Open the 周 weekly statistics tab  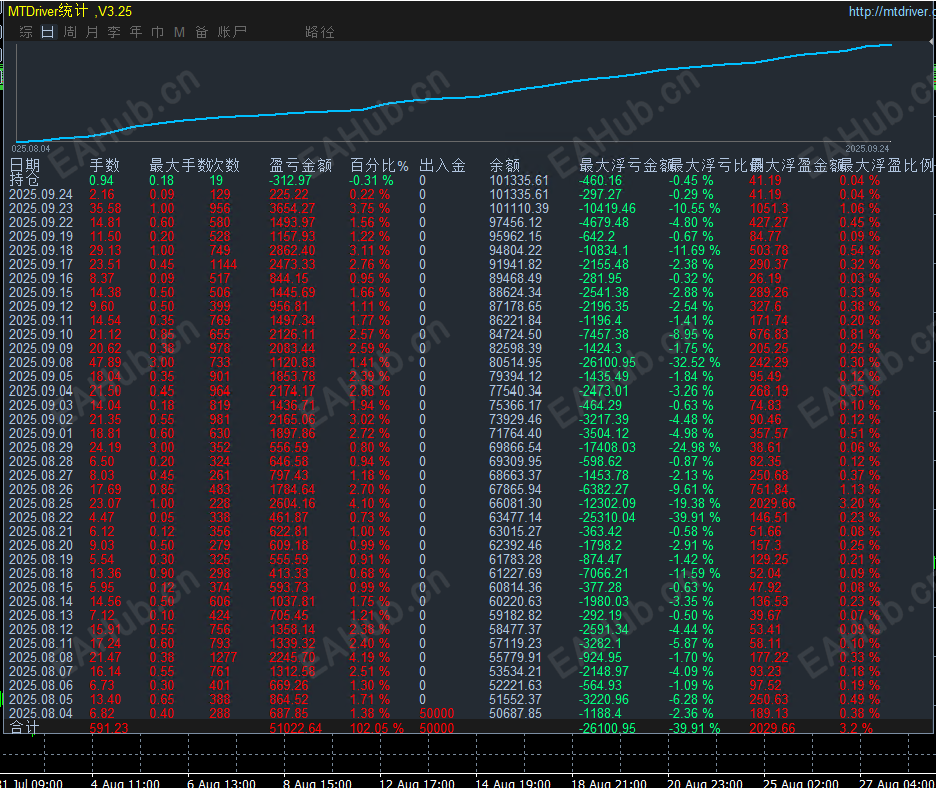coord(70,32)
